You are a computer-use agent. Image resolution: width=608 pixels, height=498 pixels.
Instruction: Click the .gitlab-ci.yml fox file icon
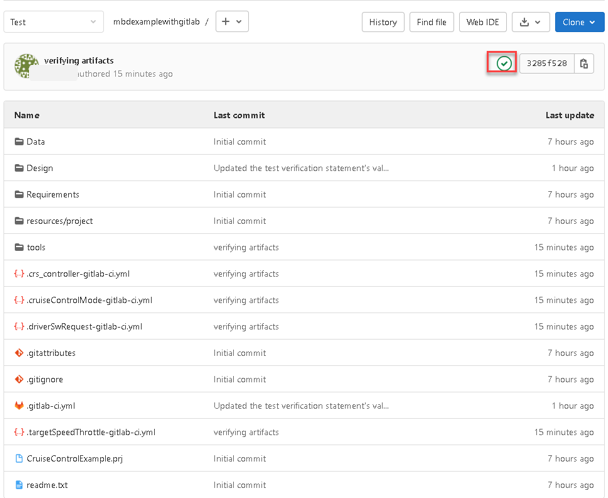(x=19, y=406)
